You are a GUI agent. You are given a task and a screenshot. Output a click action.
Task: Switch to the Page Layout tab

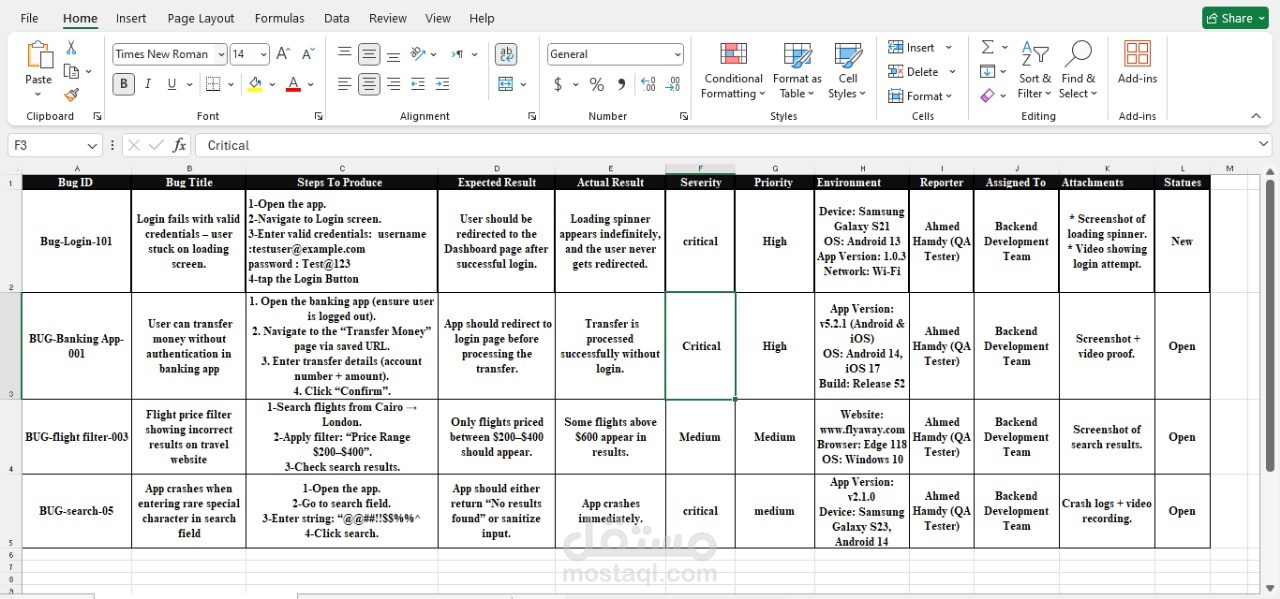[x=201, y=18]
